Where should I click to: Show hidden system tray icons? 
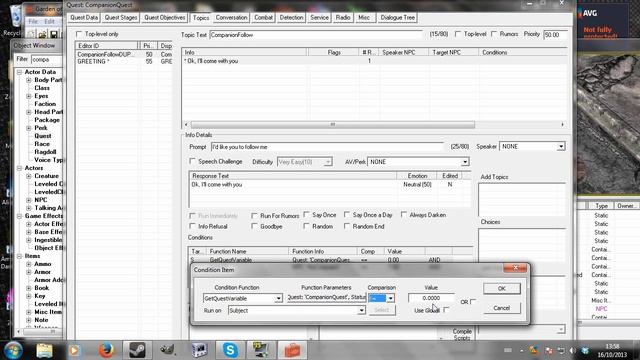[522, 351]
